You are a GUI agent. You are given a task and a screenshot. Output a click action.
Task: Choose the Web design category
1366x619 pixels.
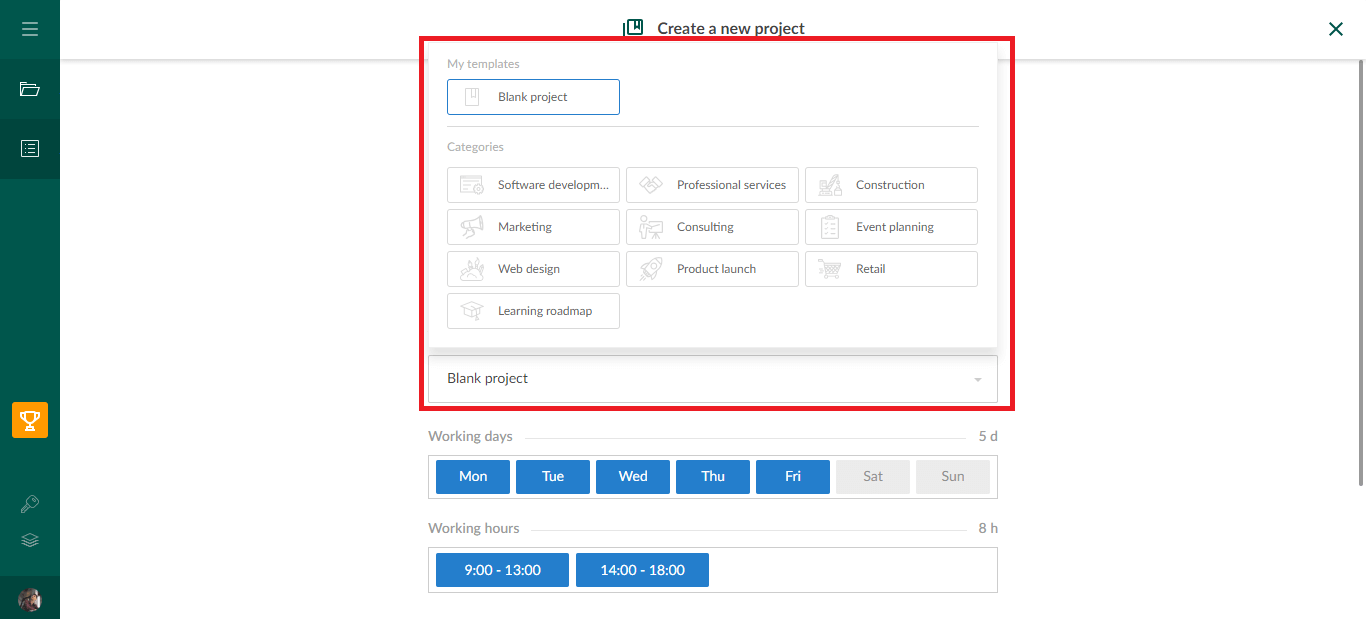pyautogui.click(x=533, y=269)
